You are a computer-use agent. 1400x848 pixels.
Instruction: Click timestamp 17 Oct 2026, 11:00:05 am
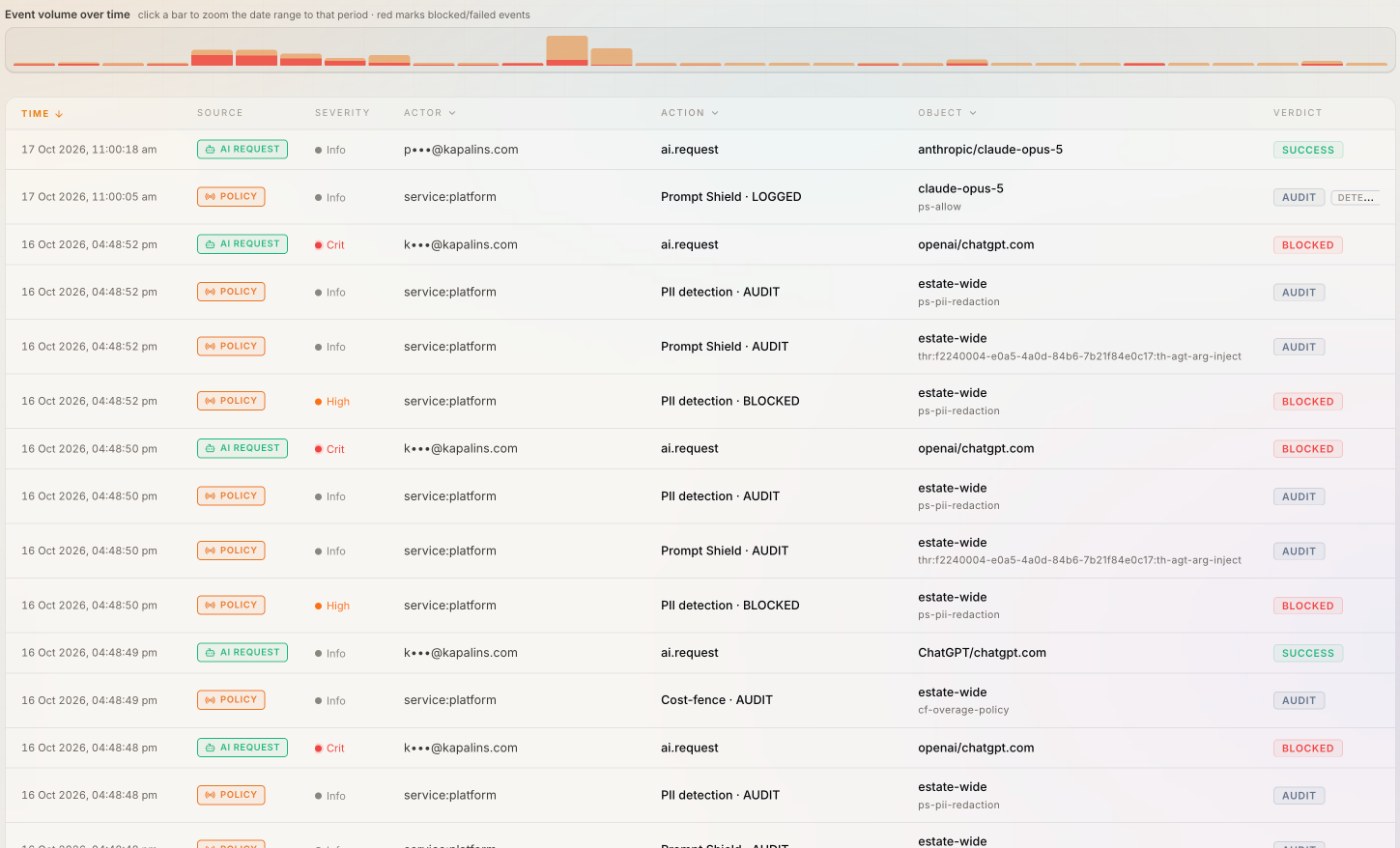pos(89,197)
